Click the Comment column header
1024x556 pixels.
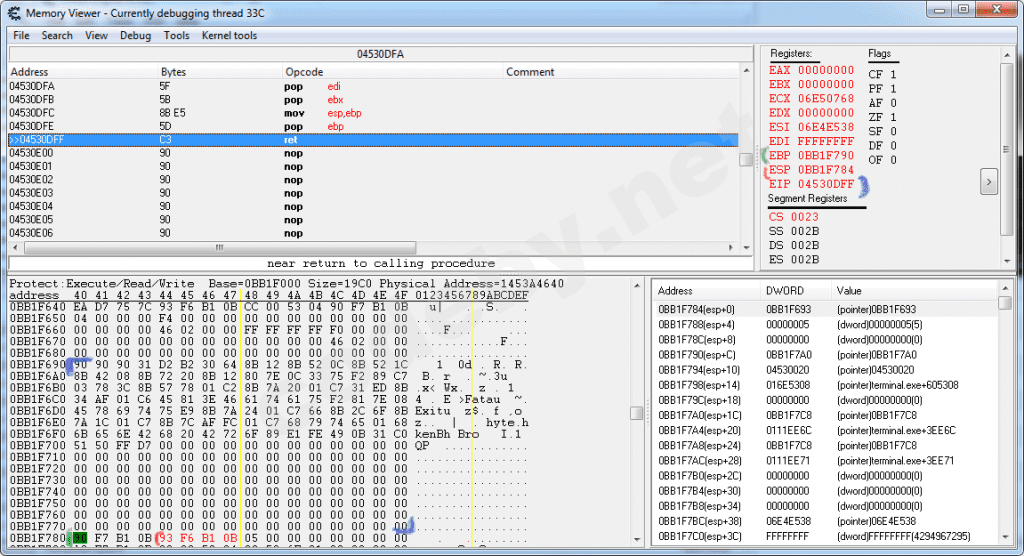[621, 72]
